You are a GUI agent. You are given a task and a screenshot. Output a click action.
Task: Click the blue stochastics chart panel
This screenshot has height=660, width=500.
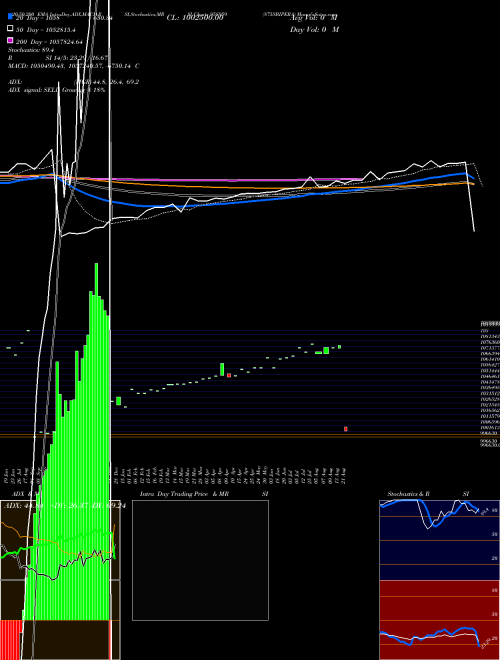coord(439,540)
